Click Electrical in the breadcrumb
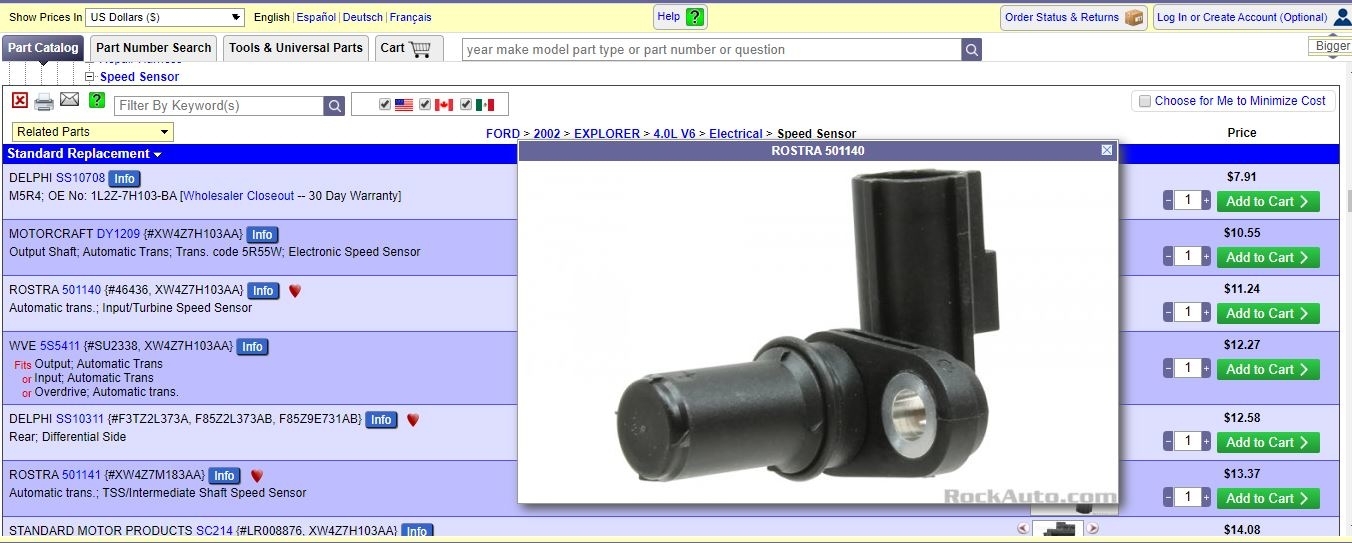This screenshot has width=1352, height=543. coord(735,133)
